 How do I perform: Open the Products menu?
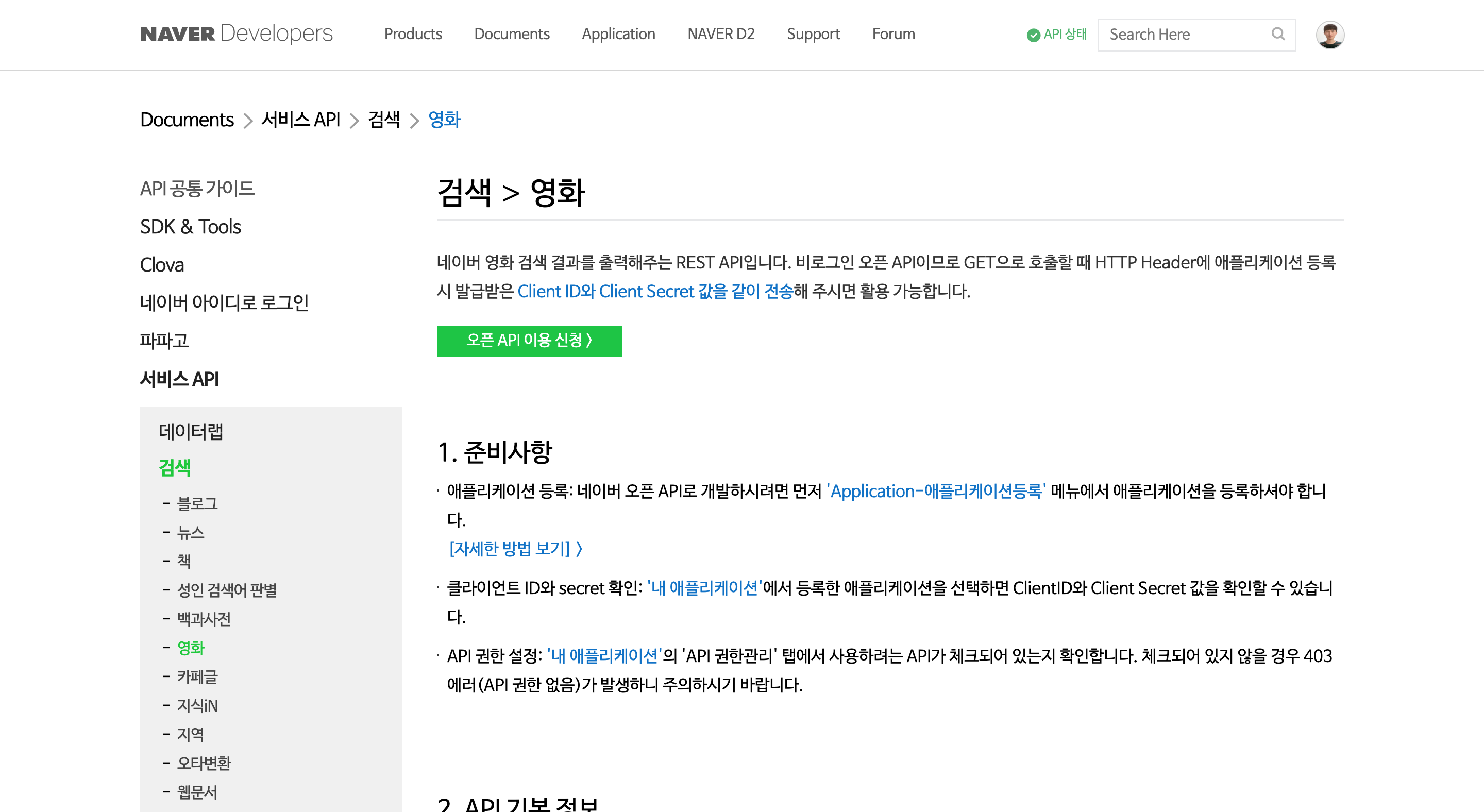tap(412, 34)
